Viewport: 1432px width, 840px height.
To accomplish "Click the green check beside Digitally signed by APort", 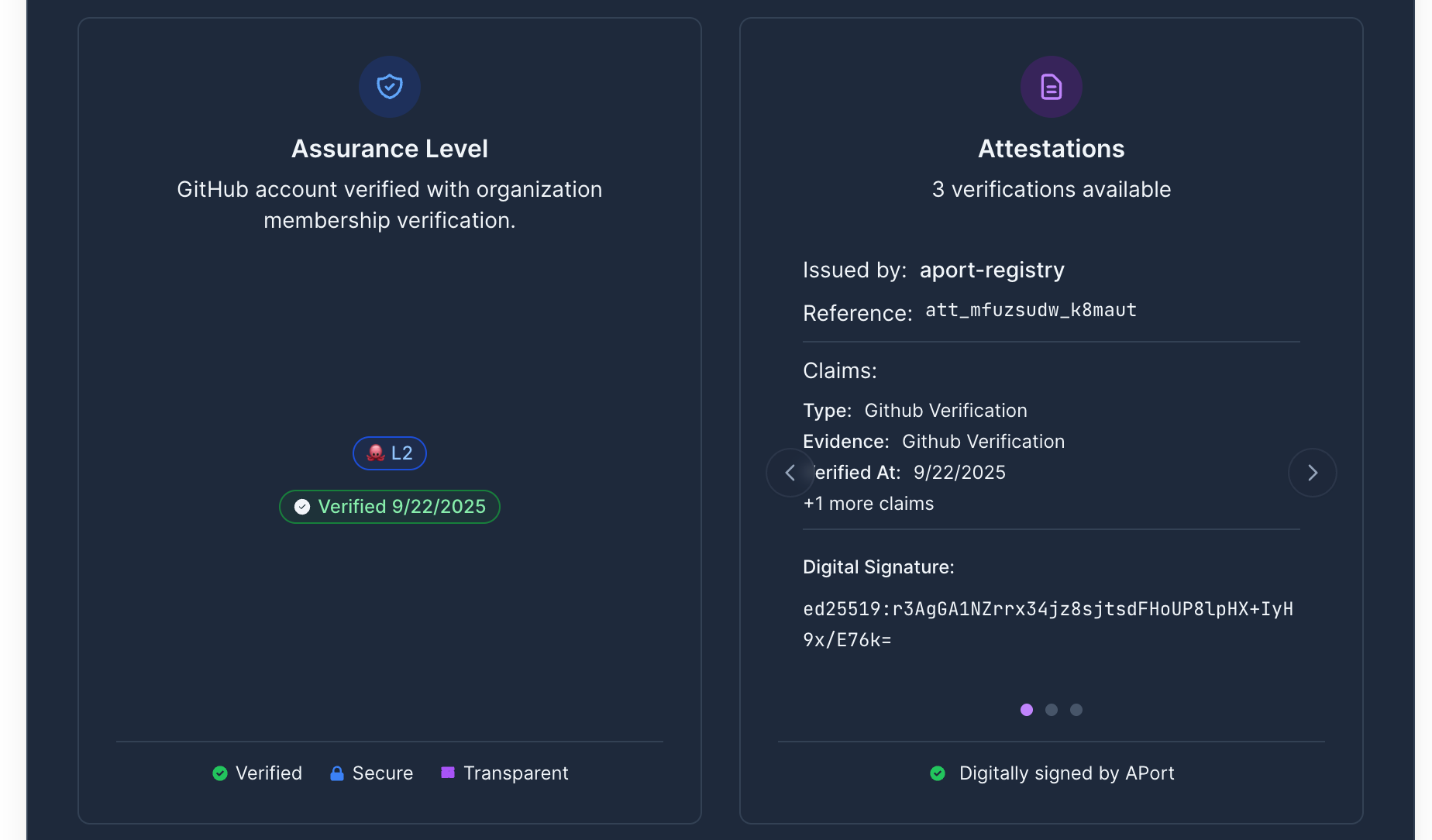I will (x=938, y=773).
